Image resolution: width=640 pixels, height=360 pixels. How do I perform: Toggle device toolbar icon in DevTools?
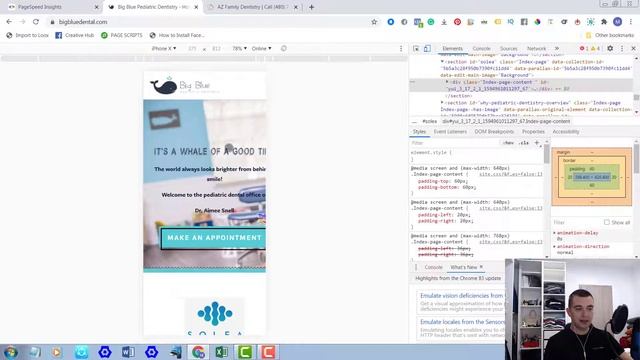(x=427, y=48)
